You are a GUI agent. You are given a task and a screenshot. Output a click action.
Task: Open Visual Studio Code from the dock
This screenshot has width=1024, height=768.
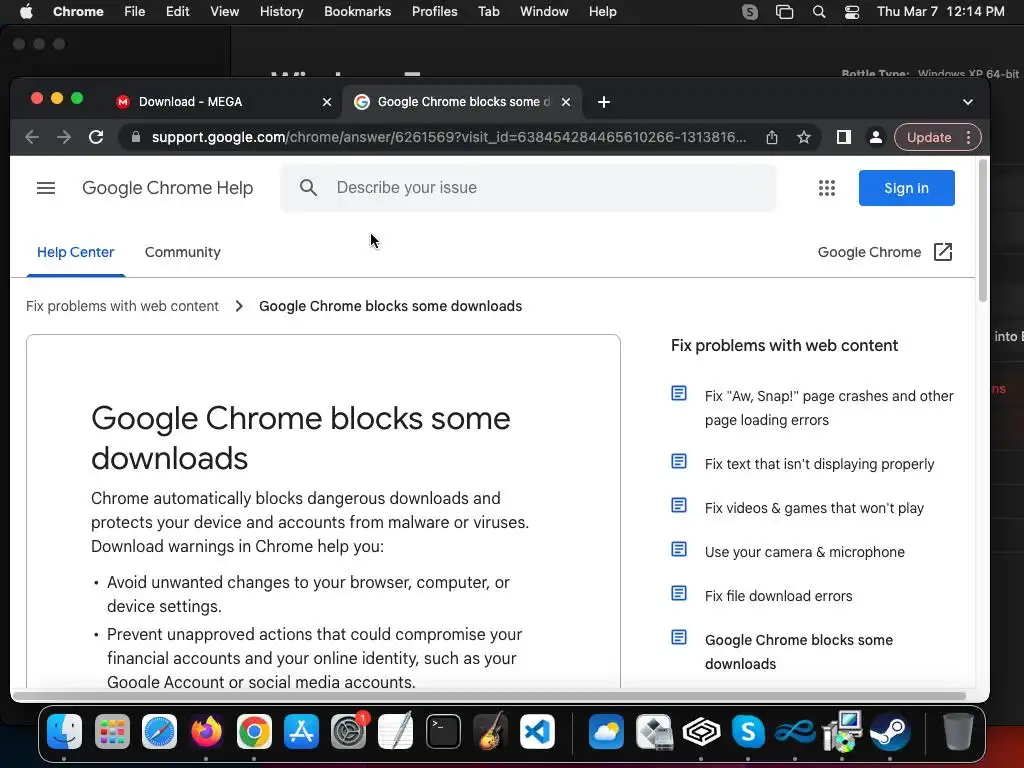tap(537, 733)
